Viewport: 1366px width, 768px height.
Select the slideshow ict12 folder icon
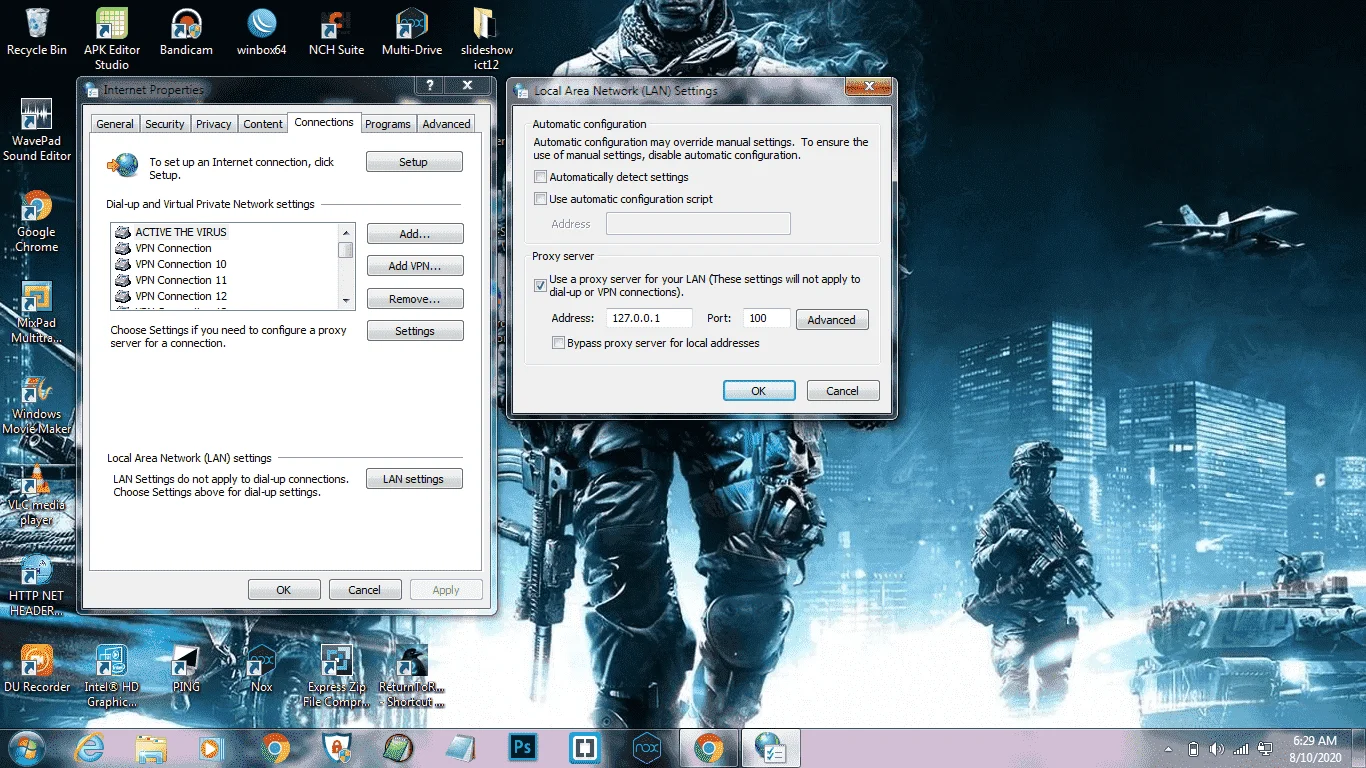[487, 38]
